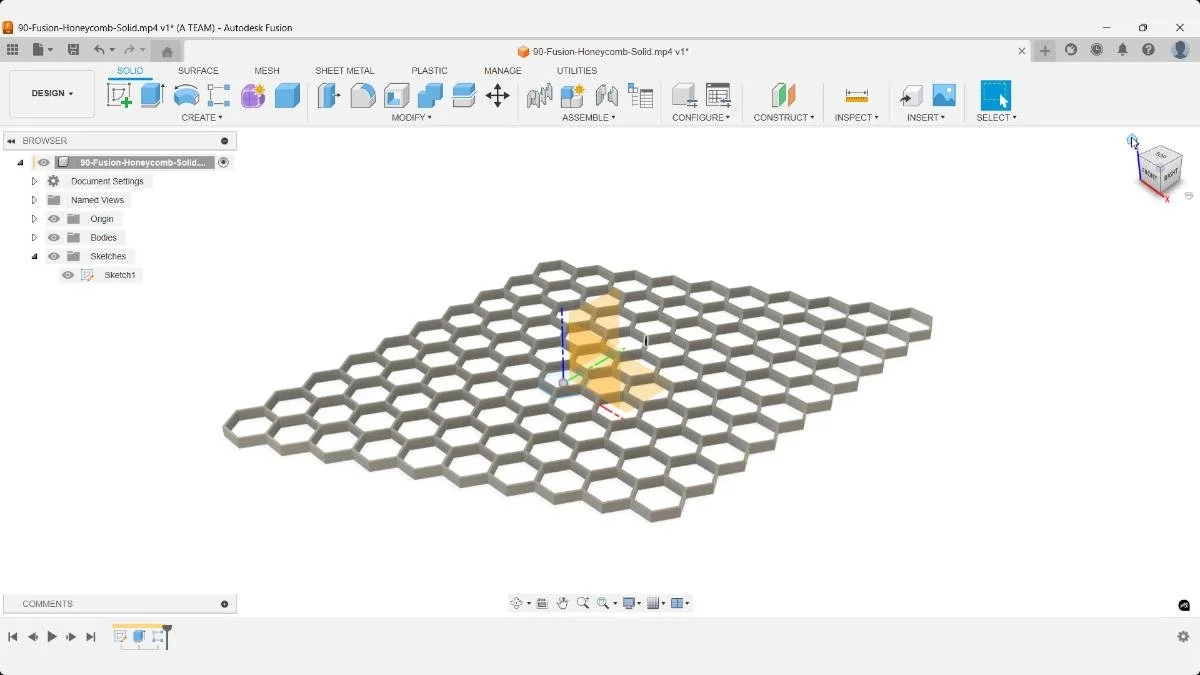Activate the Orbit tool in navigation bar
This screenshot has width=1200, height=675.
click(518, 603)
